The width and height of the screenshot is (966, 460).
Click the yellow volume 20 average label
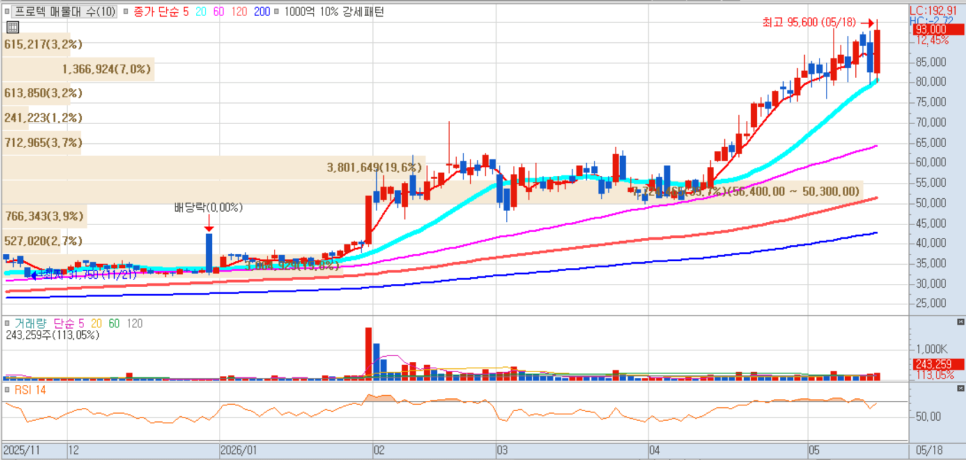97,323
